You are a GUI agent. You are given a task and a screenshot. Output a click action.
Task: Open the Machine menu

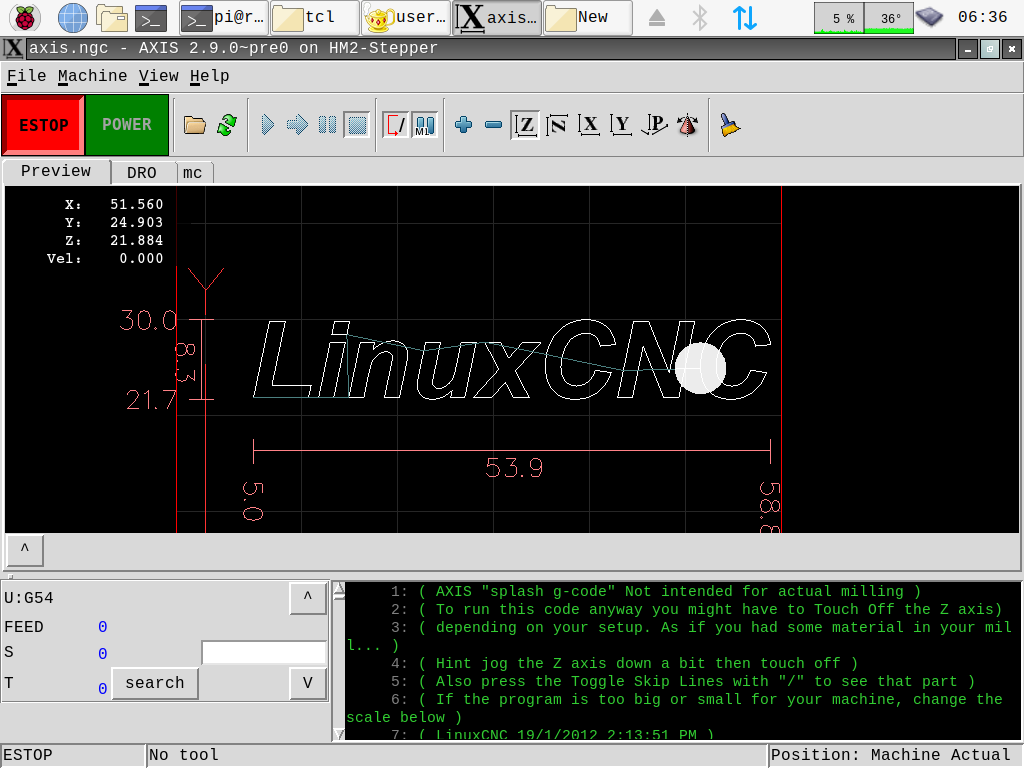point(92,76)
